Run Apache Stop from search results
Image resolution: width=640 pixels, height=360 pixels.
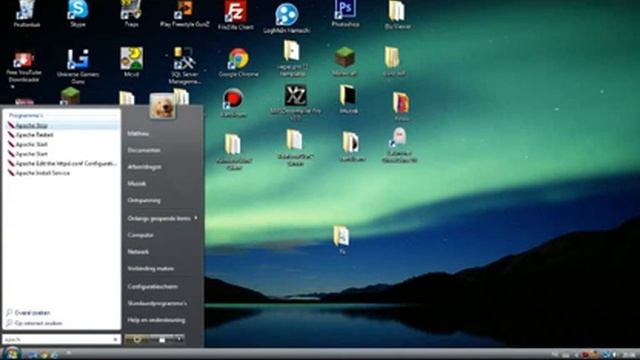[61, 126]
